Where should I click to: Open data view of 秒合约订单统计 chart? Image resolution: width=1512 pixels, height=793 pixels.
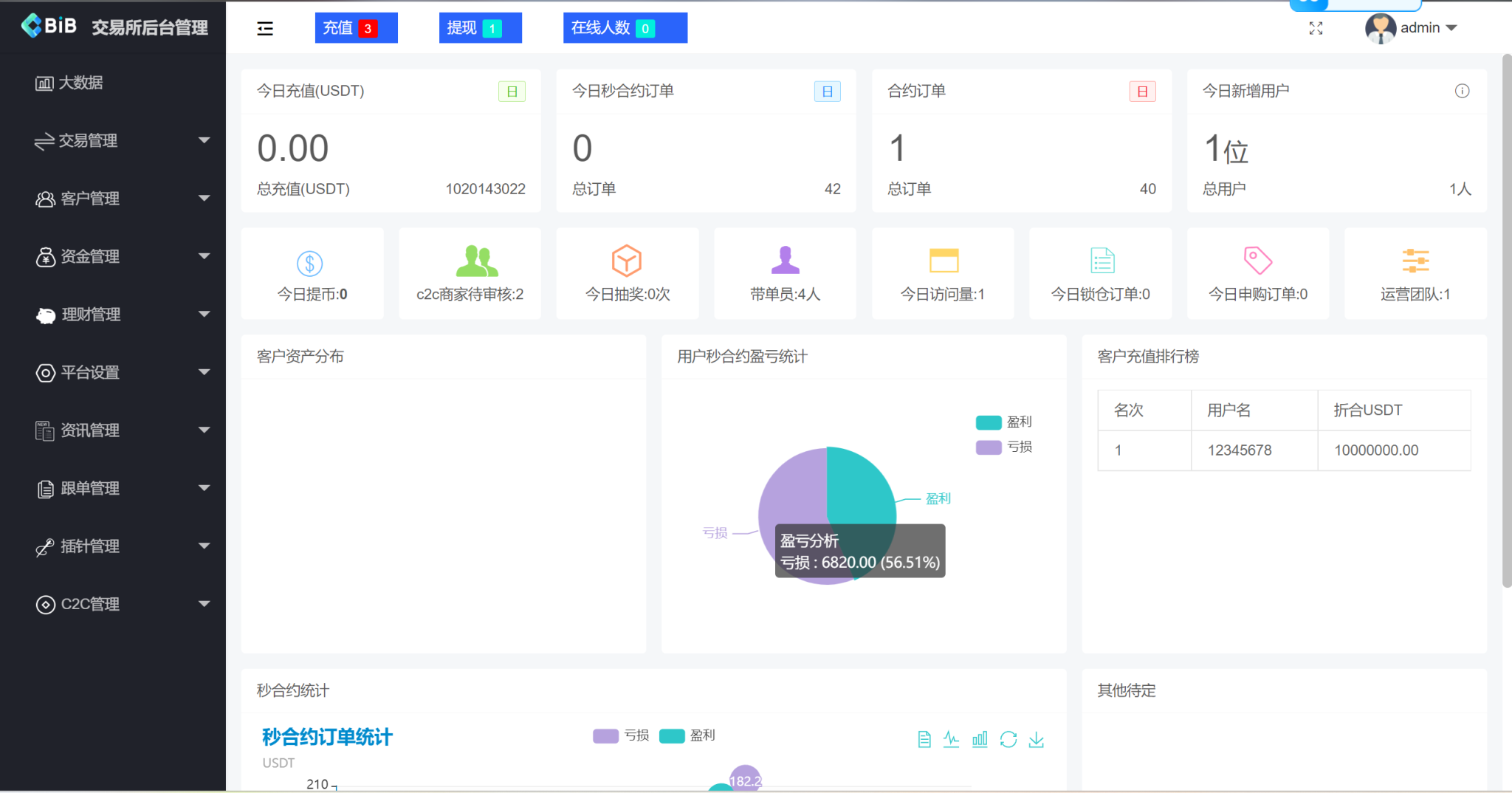(924, 738)
